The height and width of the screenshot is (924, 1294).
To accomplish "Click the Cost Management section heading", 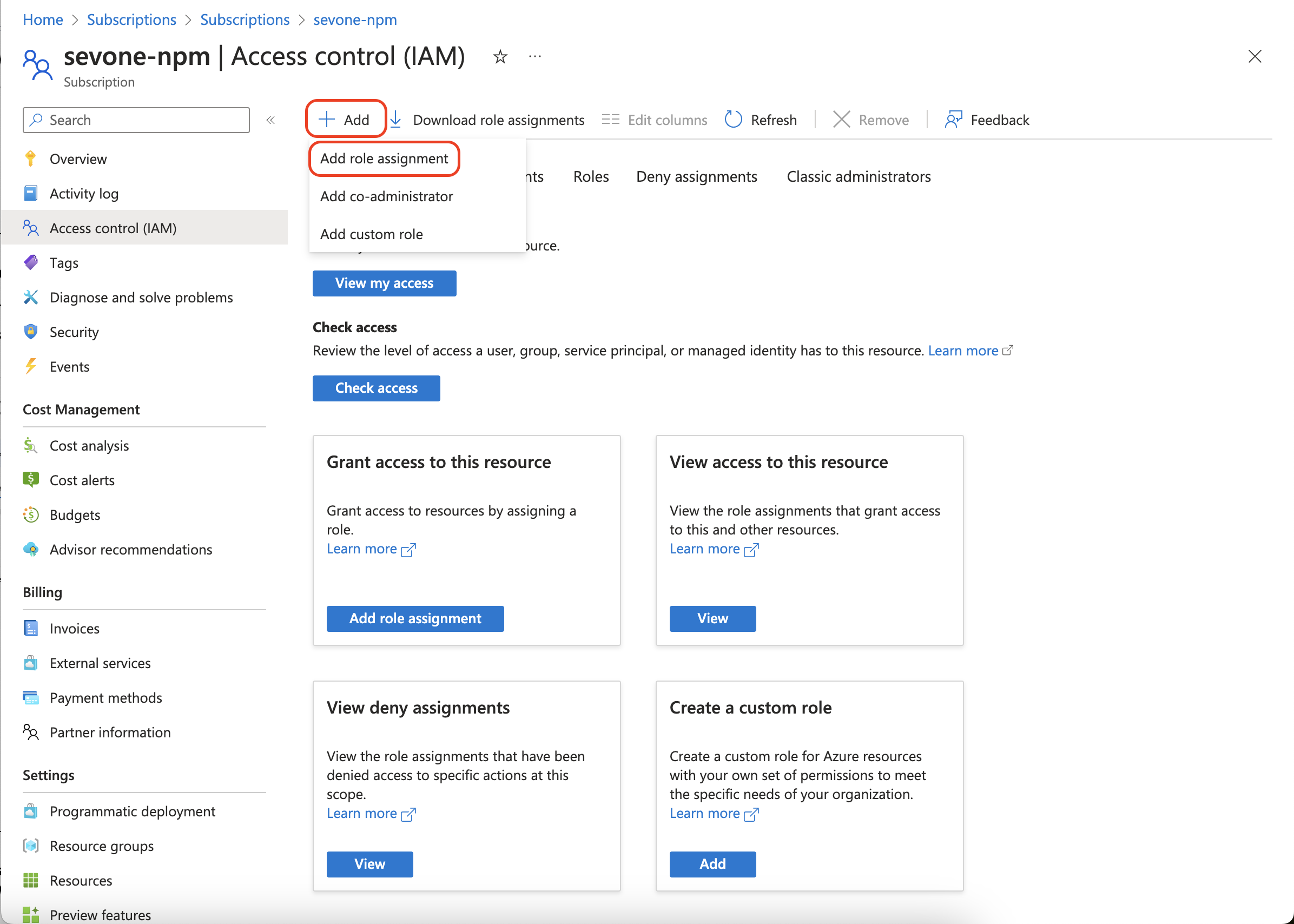I will [x=81, y=409].
